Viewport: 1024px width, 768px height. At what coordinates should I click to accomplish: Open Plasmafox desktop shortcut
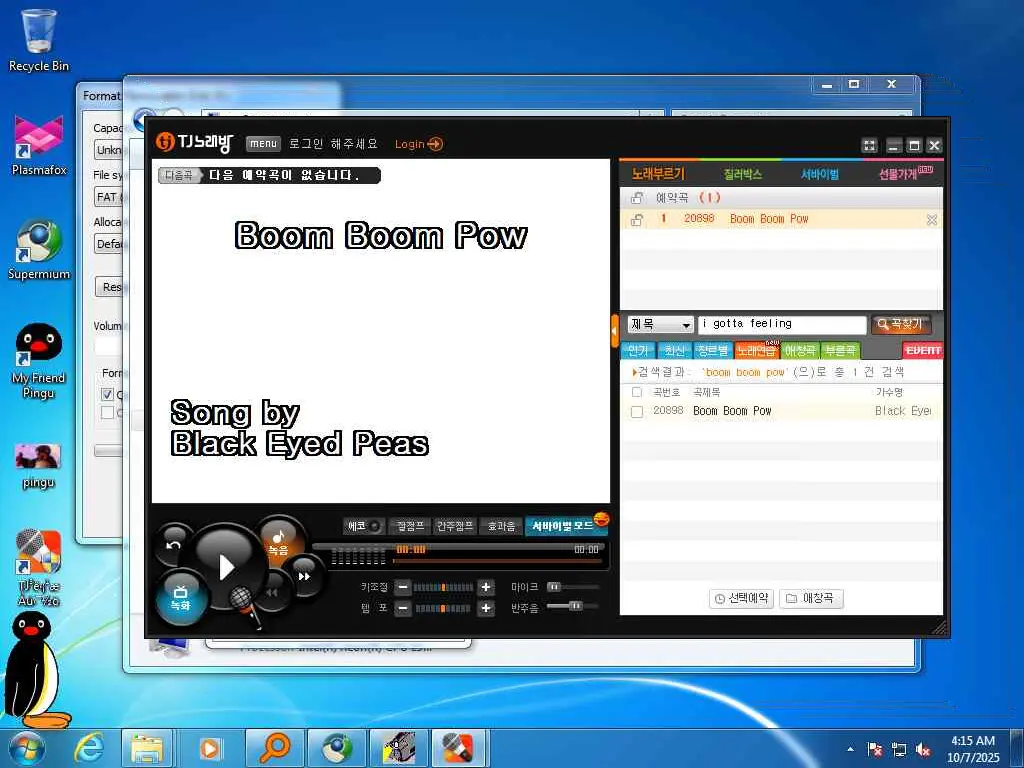[39, 145]
